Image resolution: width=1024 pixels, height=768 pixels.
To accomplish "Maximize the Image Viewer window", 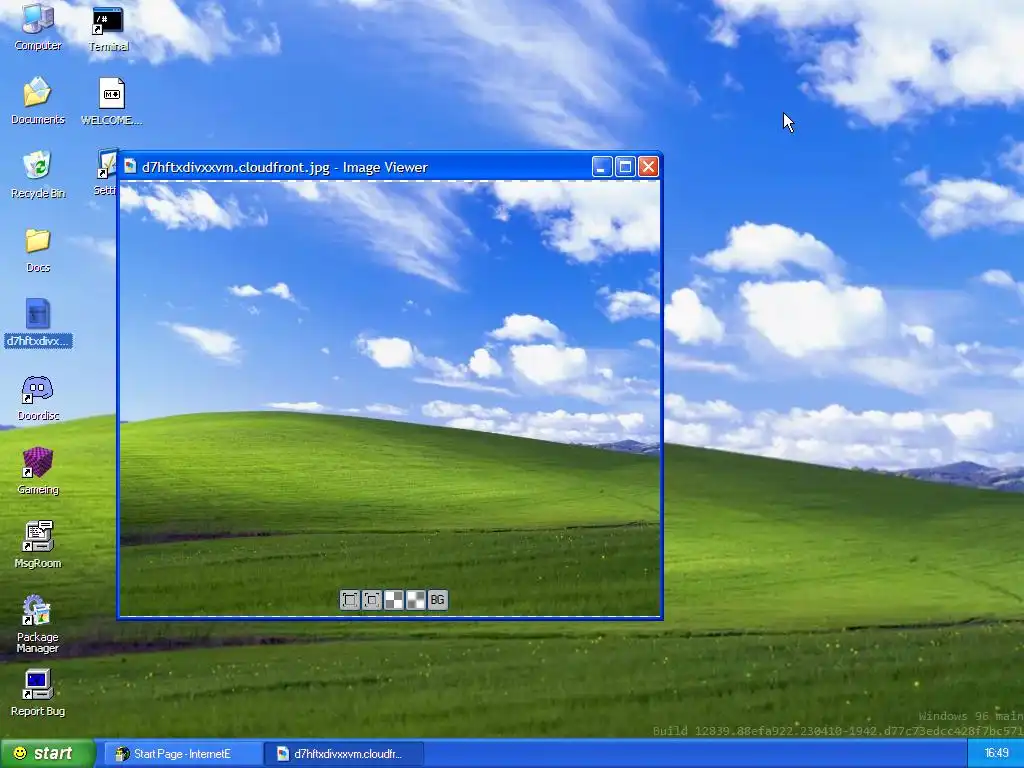I will point(625,167).
